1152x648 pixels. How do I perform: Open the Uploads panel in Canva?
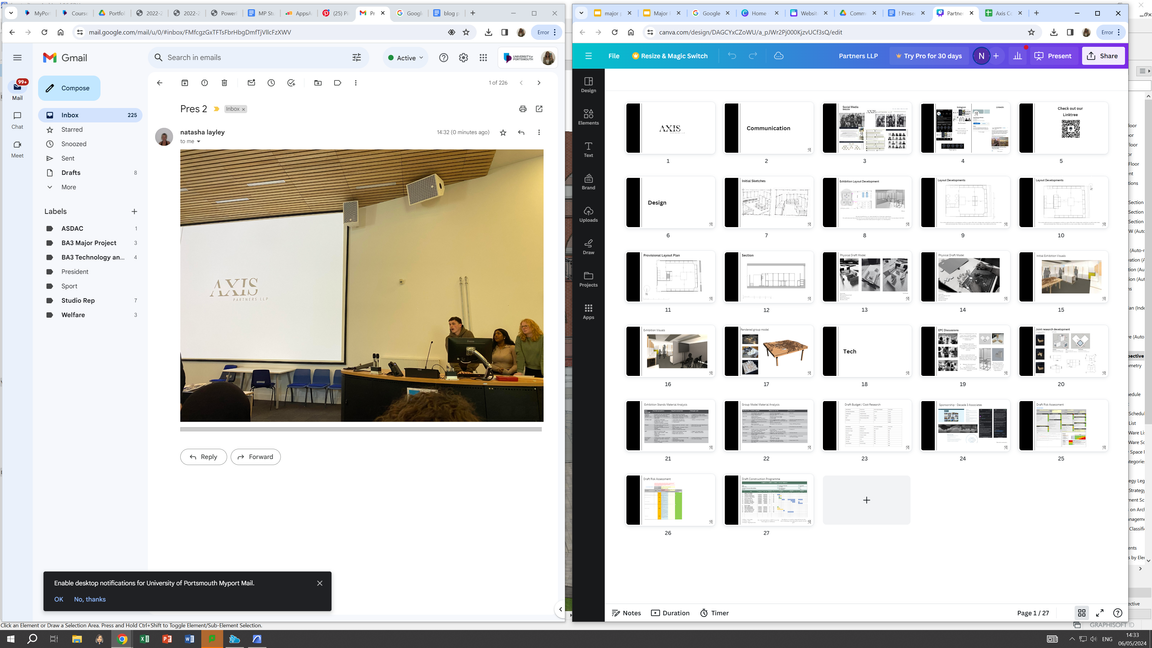(x=588, y=214)
